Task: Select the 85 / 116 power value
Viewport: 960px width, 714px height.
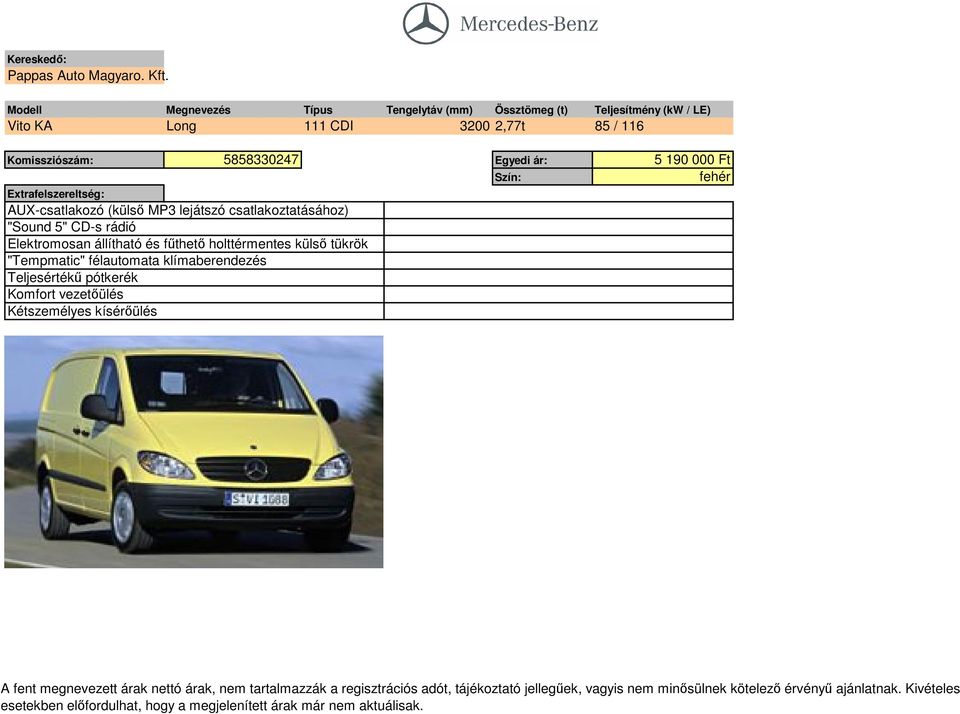Action: click(x=619, y=126)
